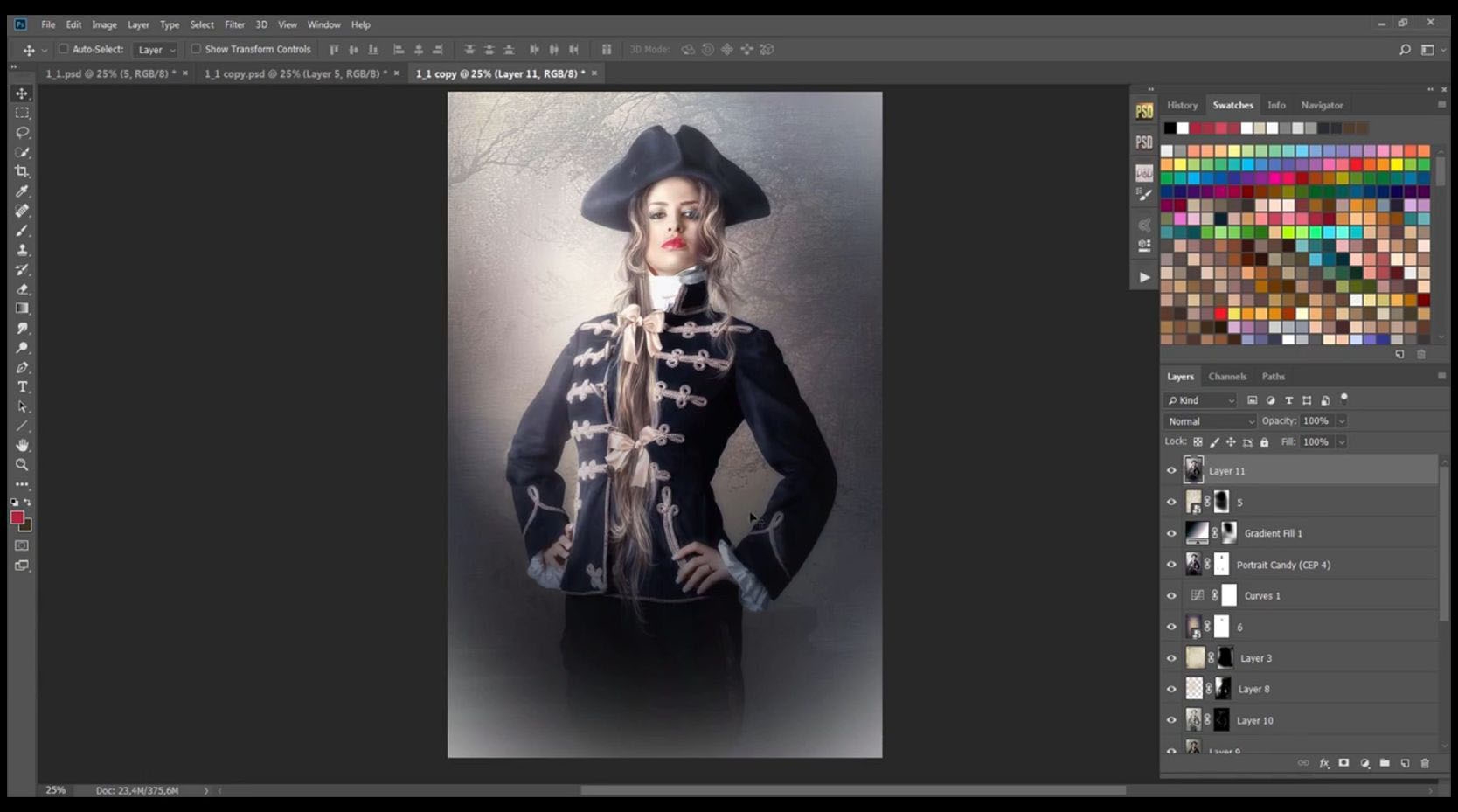Click the Layer 3 mask thumbnail

pyautogui.click(x=1225, y=658)
